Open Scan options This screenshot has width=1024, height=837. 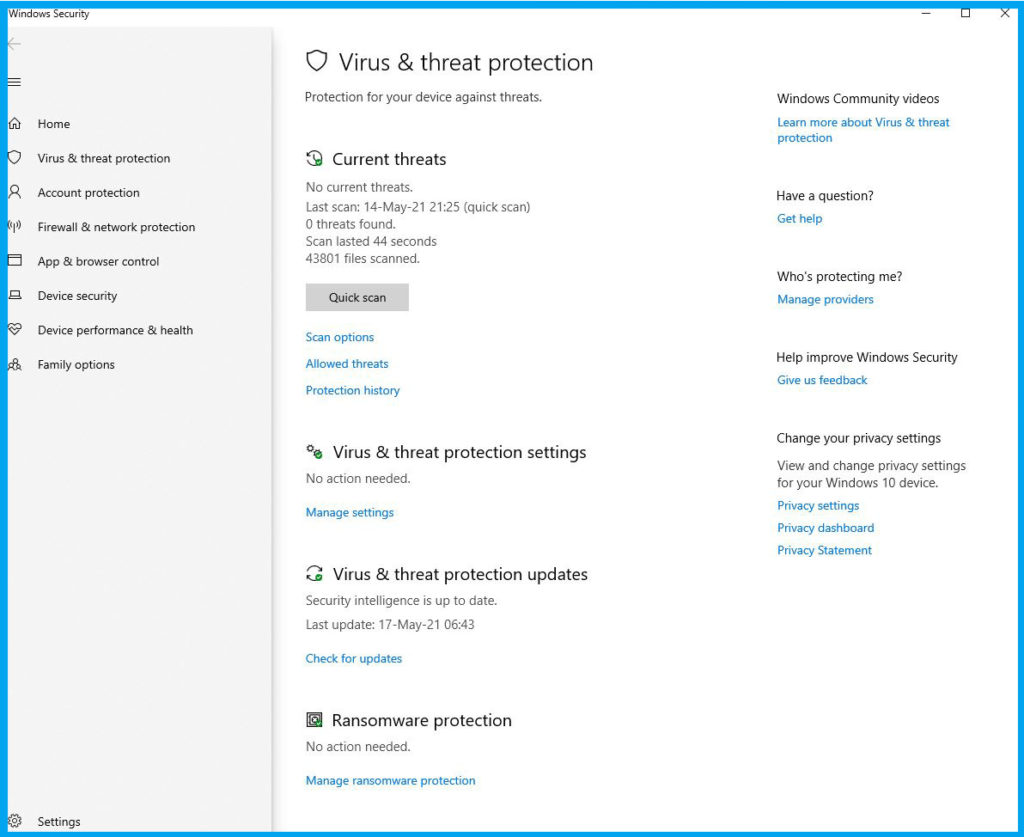pos(340,337)
